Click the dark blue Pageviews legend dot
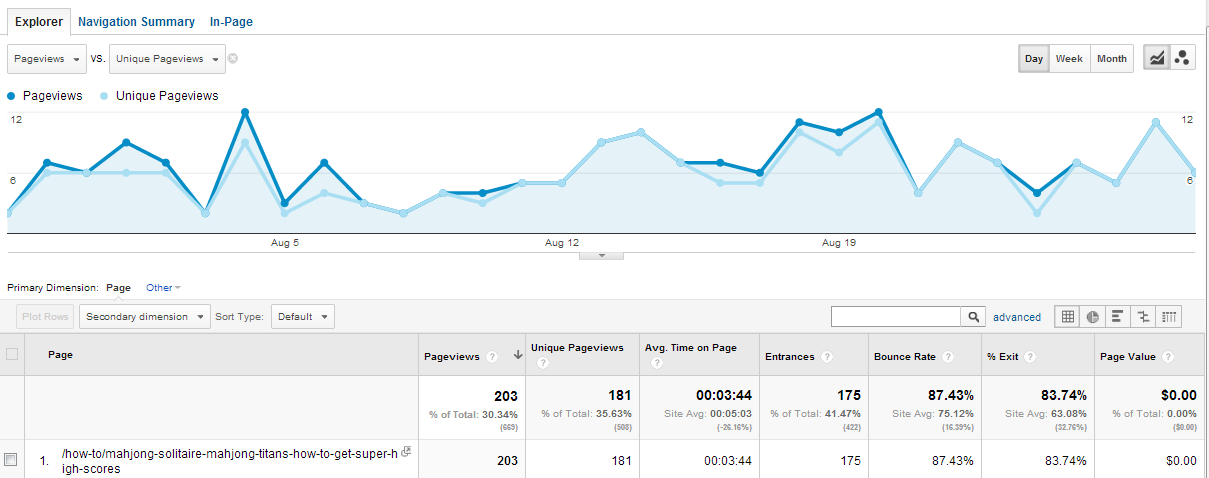The image size is (1209, 478). pyautogui.click(x=12, y=96)
